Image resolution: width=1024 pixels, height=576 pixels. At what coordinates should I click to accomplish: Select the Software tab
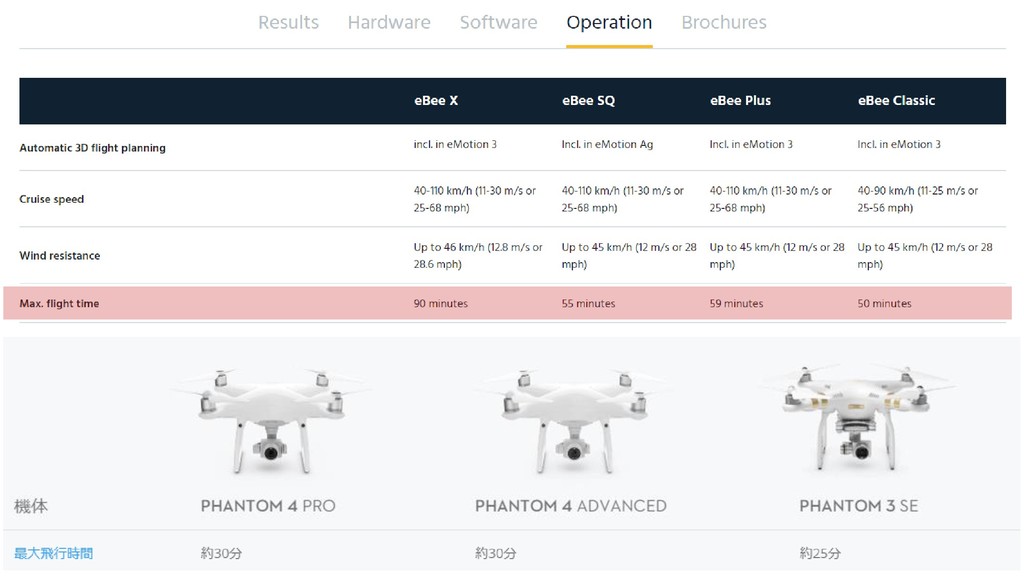tap(498, 22)
